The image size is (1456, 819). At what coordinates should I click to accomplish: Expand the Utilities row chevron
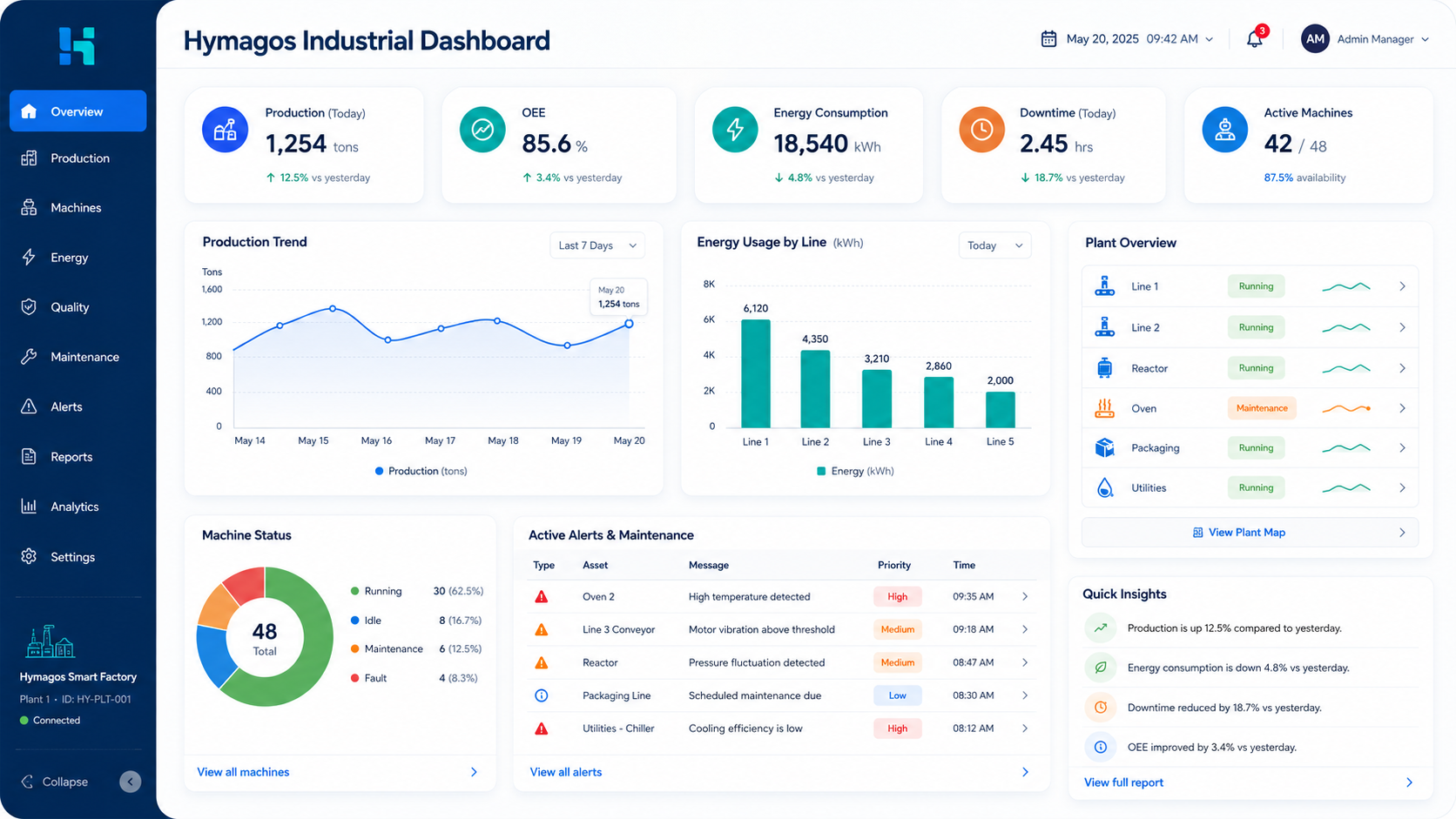(1402, 487)
